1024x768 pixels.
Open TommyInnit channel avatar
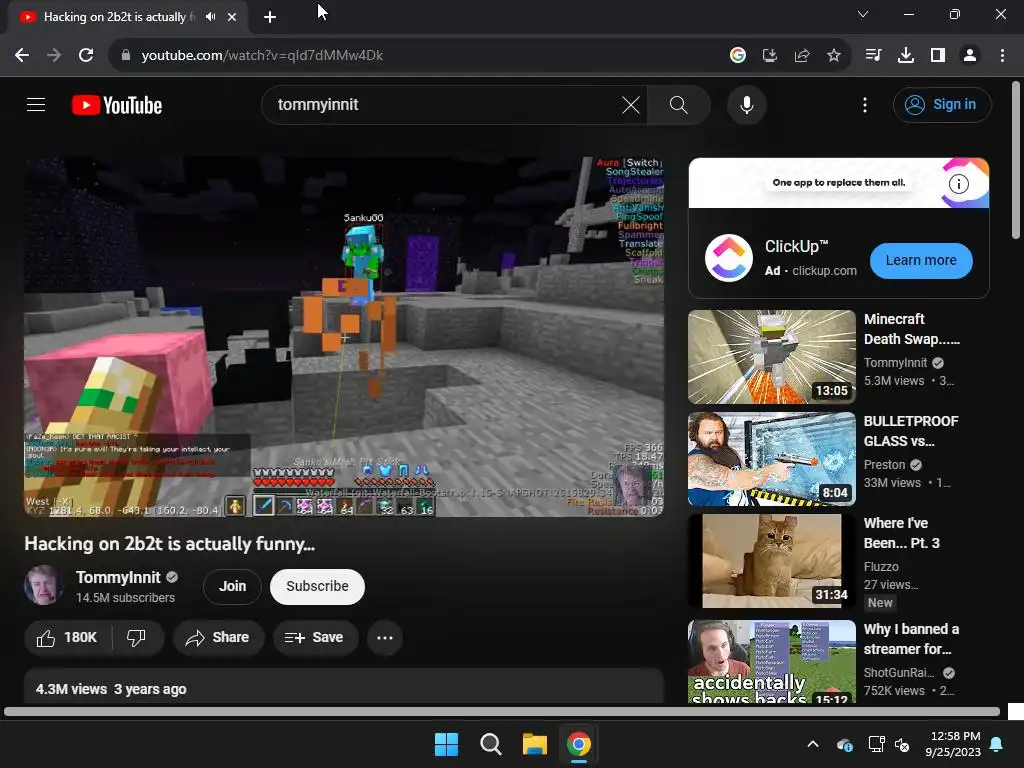coord(44,585)
